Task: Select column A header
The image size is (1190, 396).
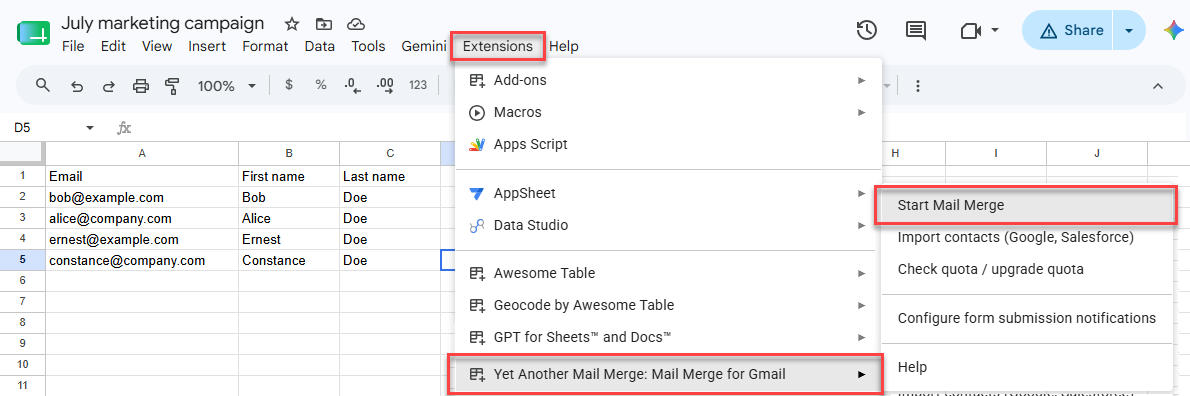Action: (x=142, y=153)
